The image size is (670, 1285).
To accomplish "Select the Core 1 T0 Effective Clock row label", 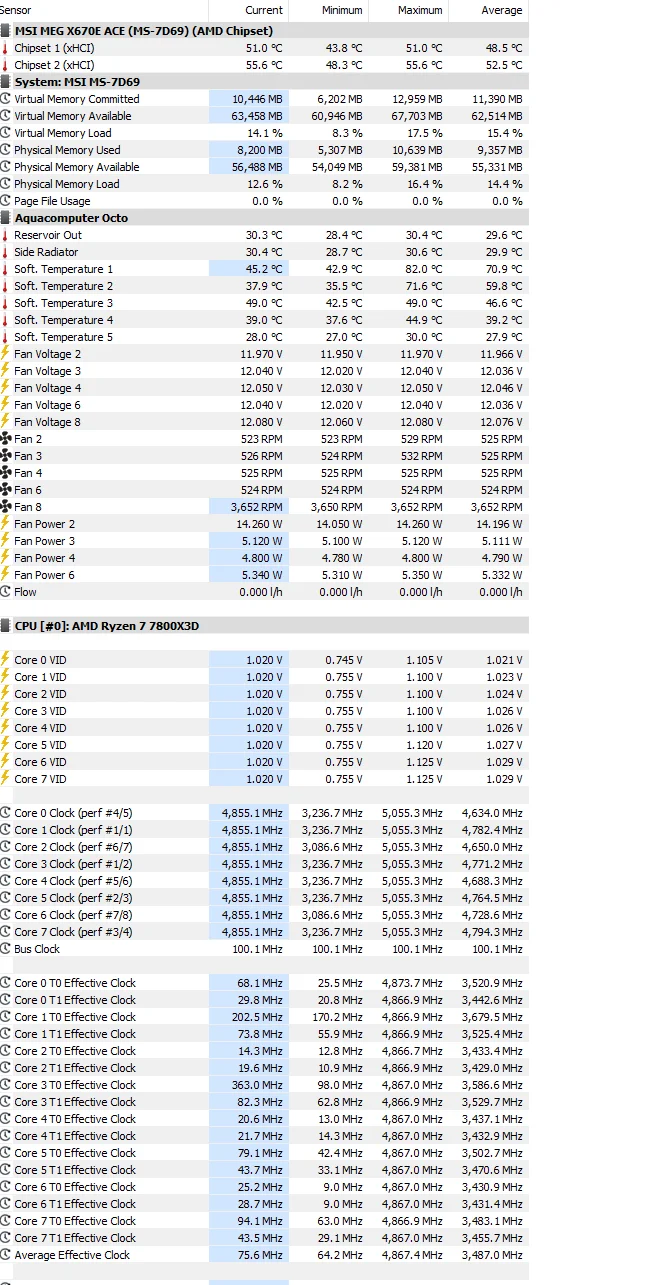I will coord(75,1017).
